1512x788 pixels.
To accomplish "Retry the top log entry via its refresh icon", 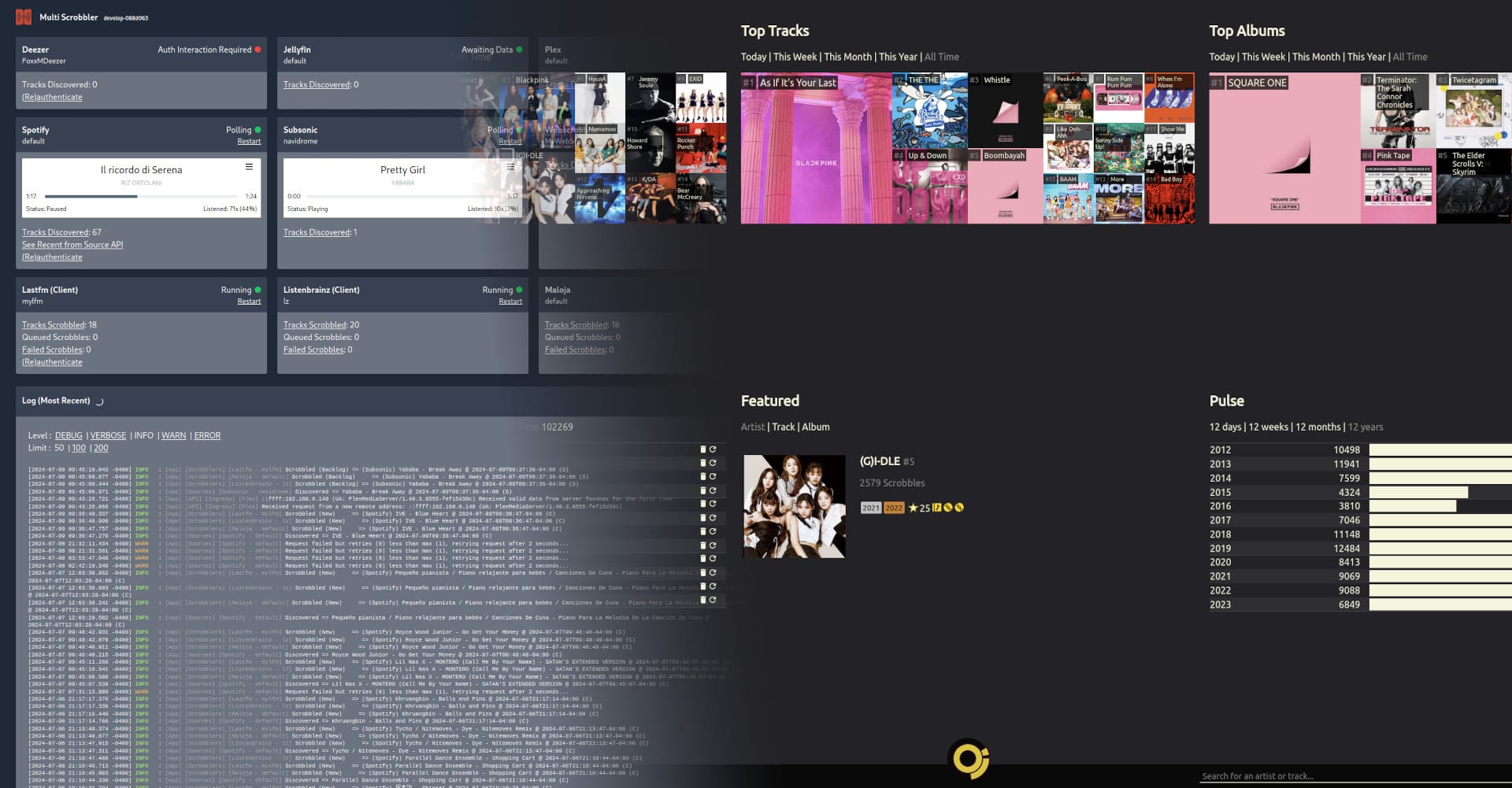I will point(712,449).
